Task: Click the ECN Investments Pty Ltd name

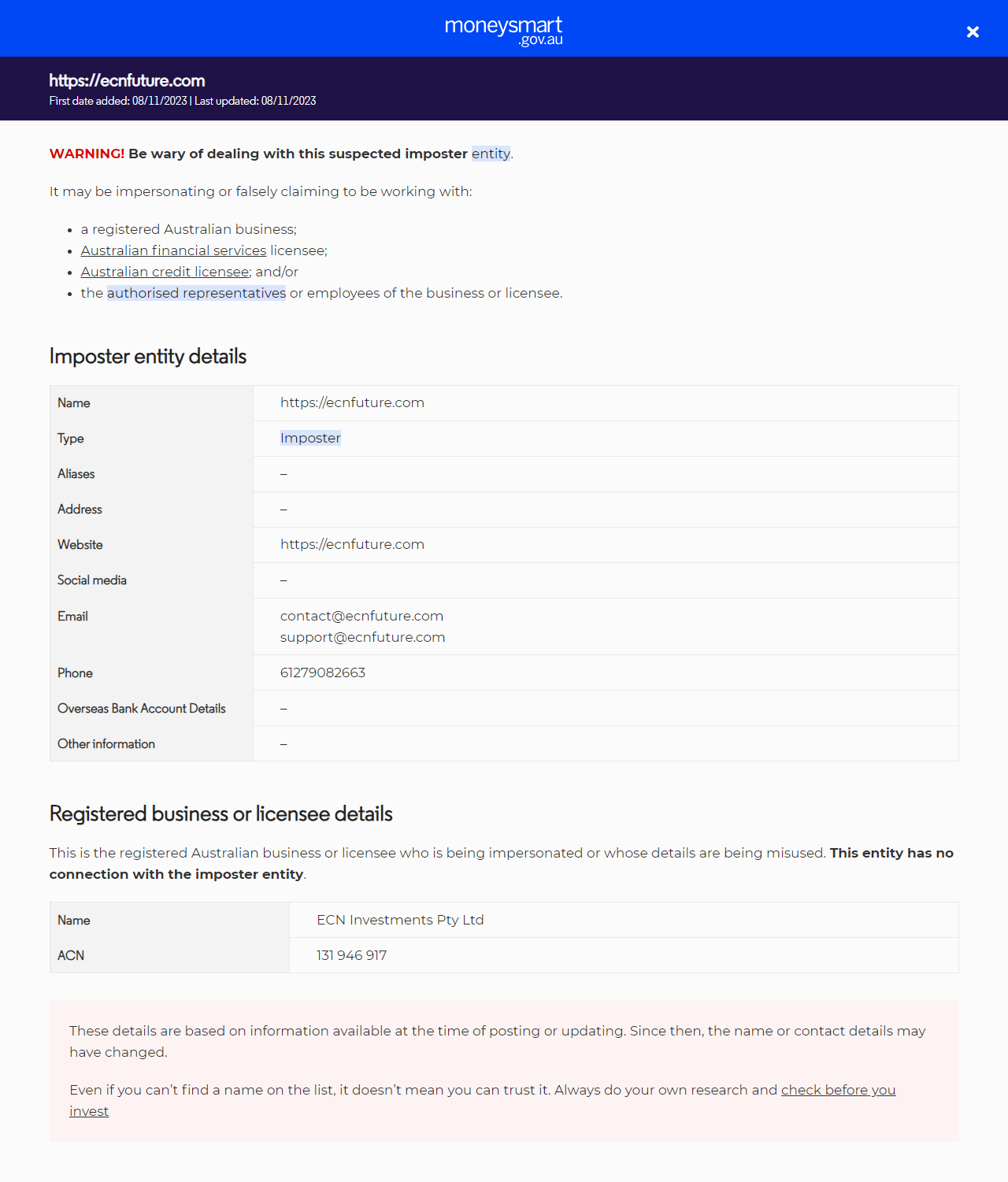Action: [400, 920]
